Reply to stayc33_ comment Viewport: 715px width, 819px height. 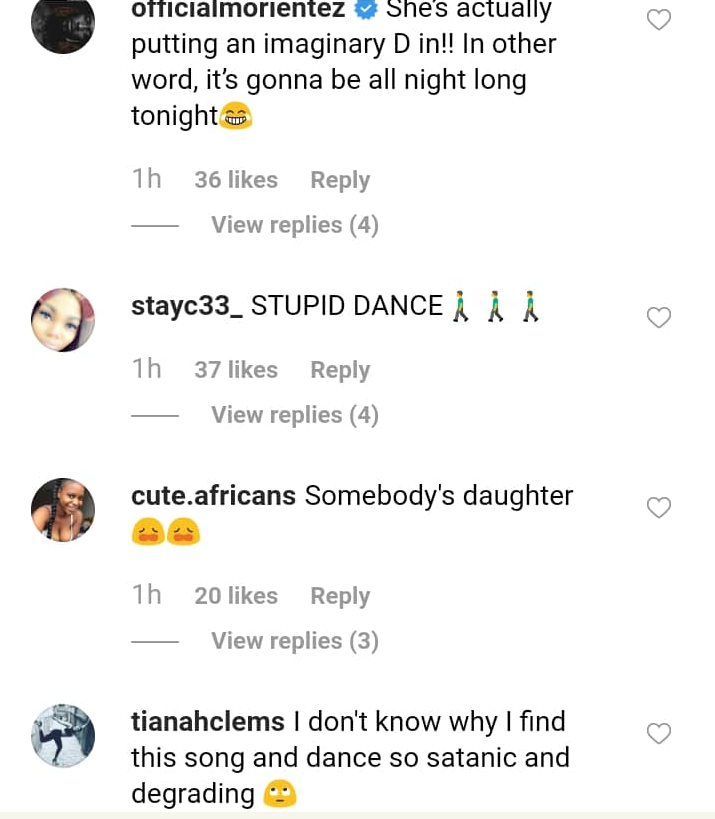coord(340,370)
